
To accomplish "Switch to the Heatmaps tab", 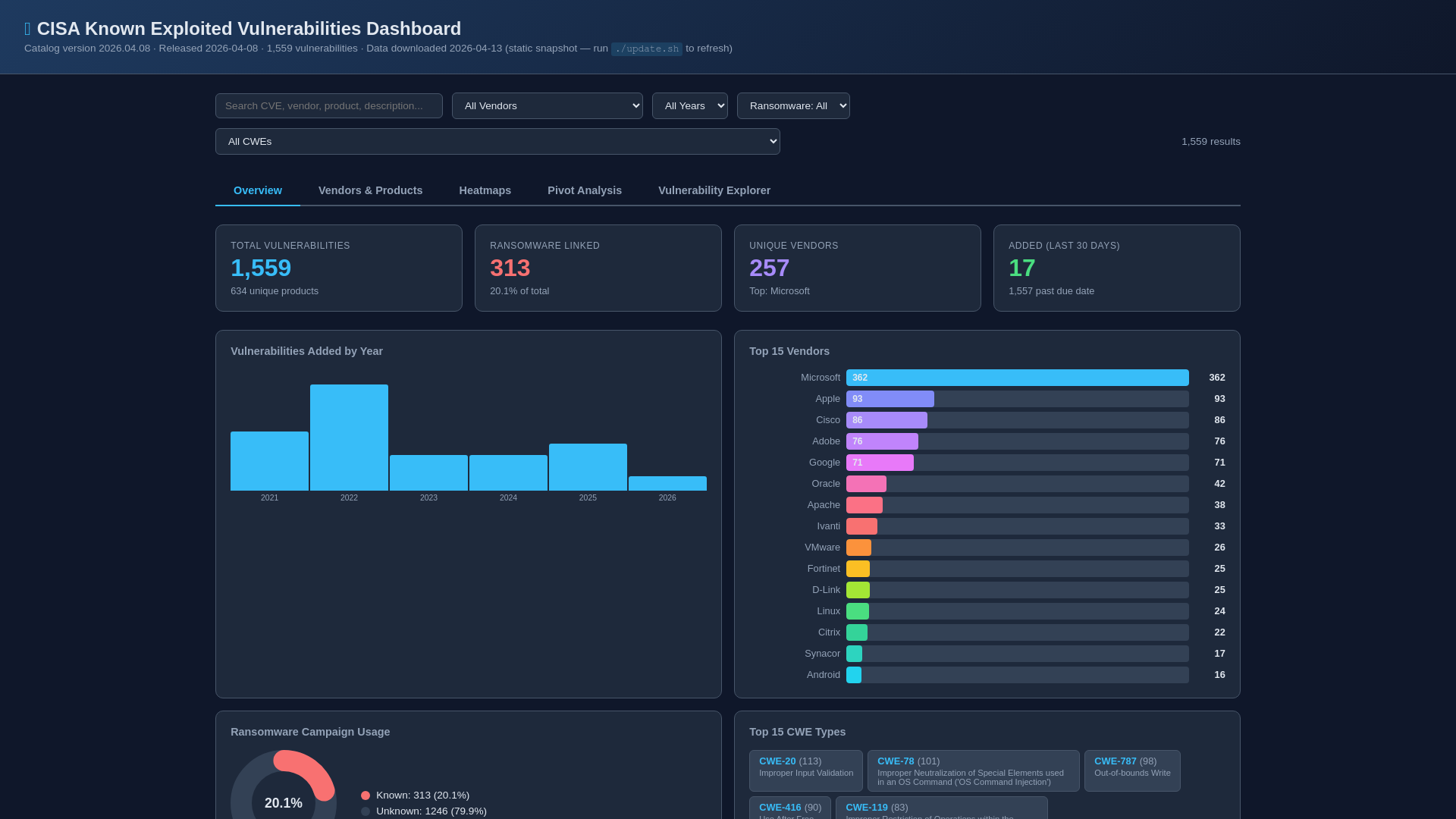I will click(485, 190).
